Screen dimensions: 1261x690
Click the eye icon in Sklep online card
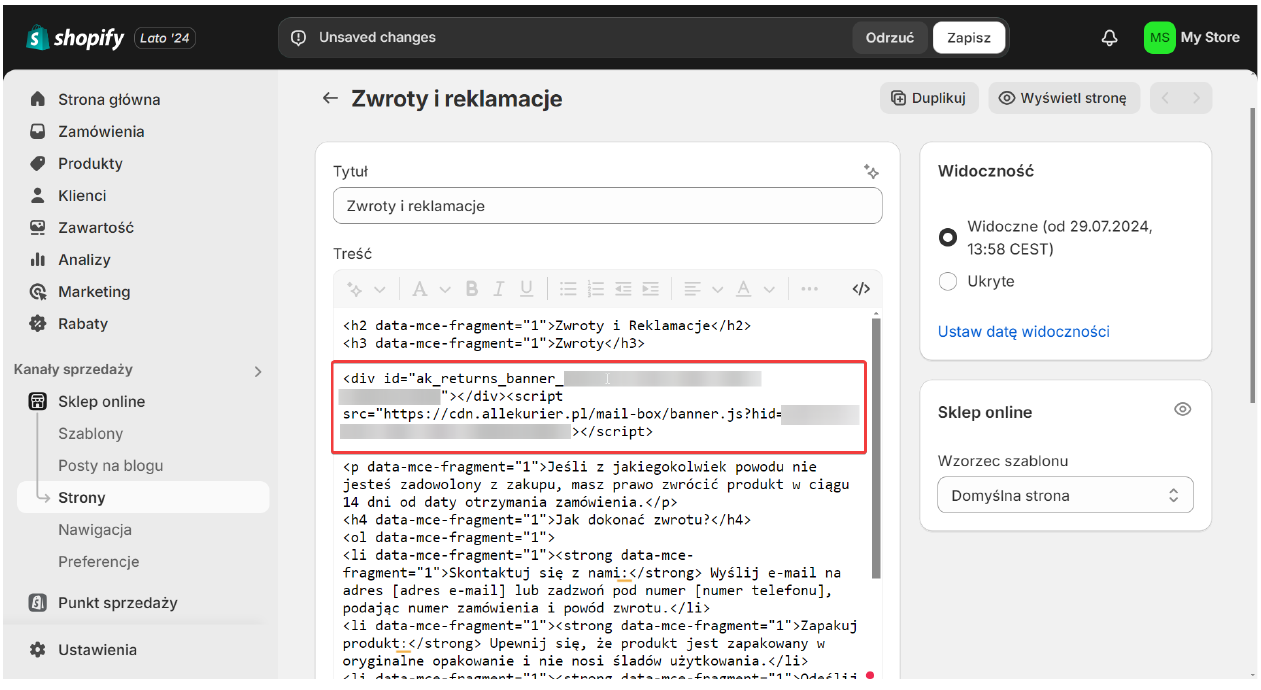point(1183,409)
